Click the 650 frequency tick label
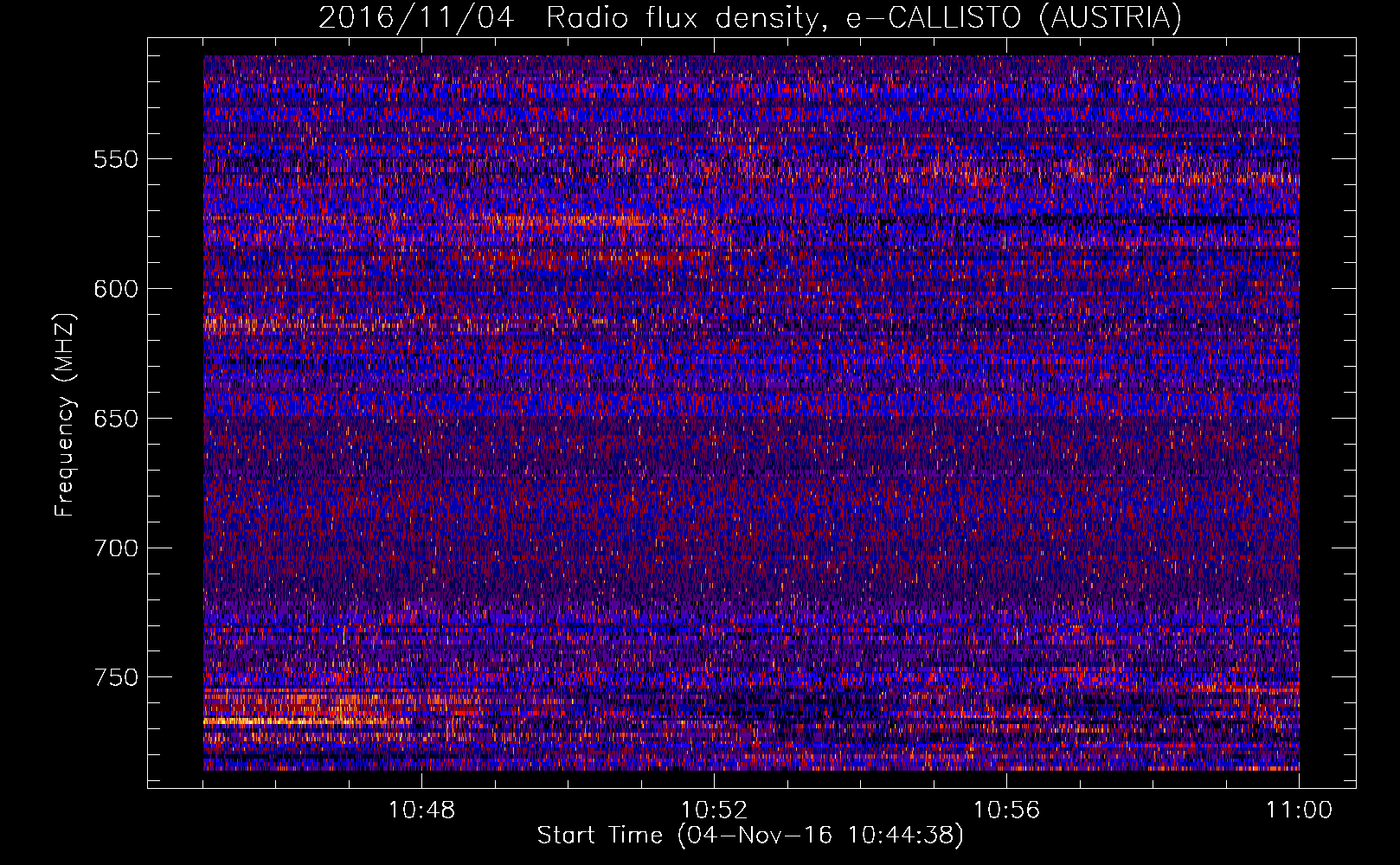 click(x=116, y=419)
